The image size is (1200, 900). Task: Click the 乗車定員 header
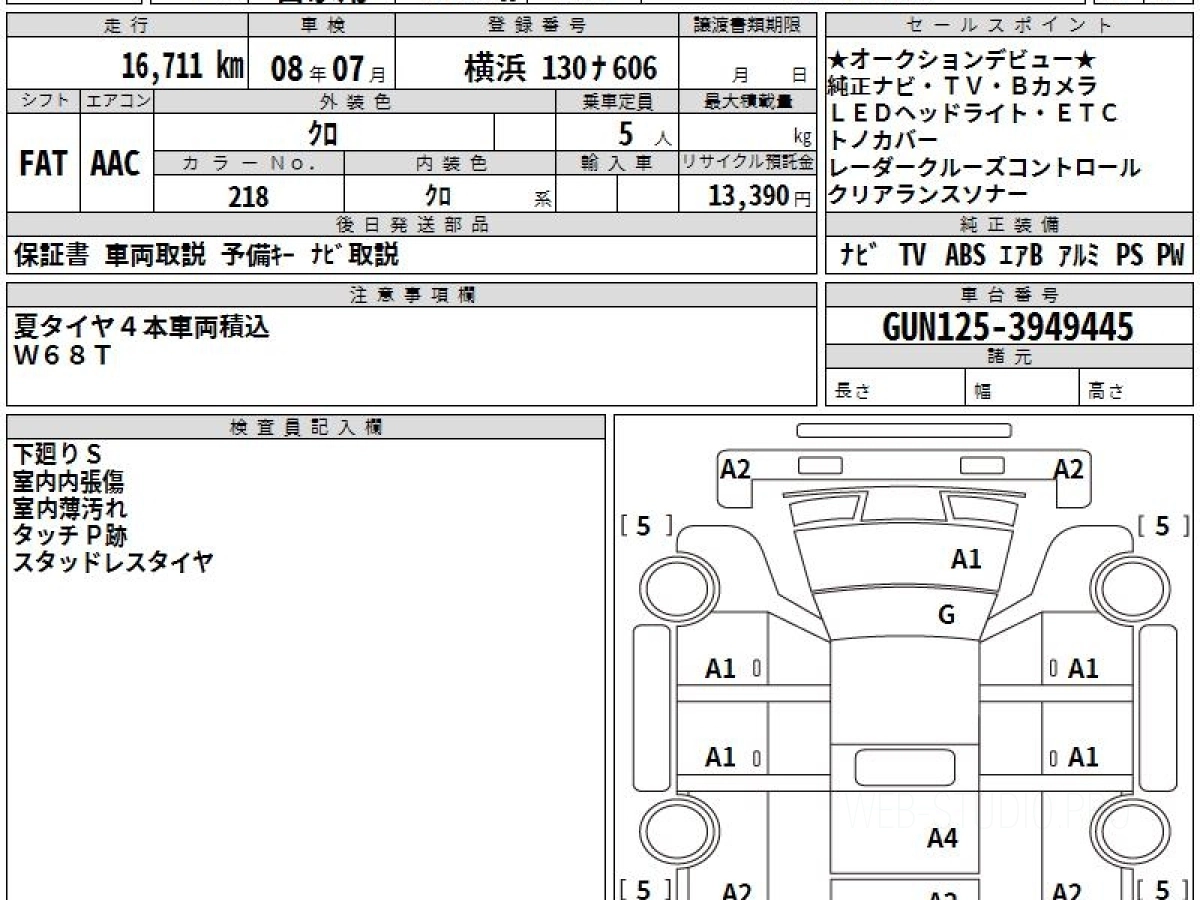click(617, 101)
